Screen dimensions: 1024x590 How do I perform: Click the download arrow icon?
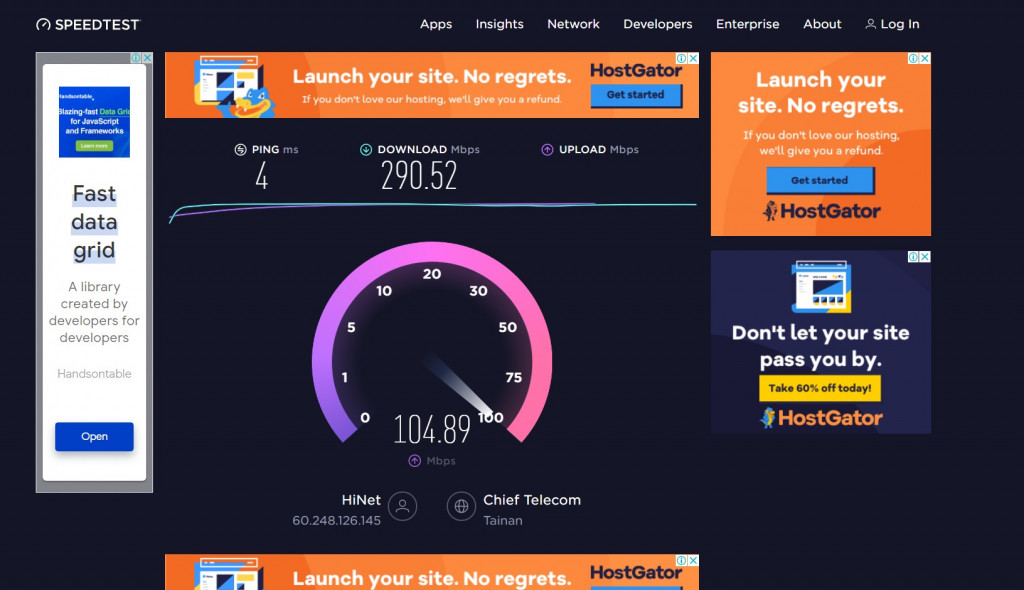point(366,150)
